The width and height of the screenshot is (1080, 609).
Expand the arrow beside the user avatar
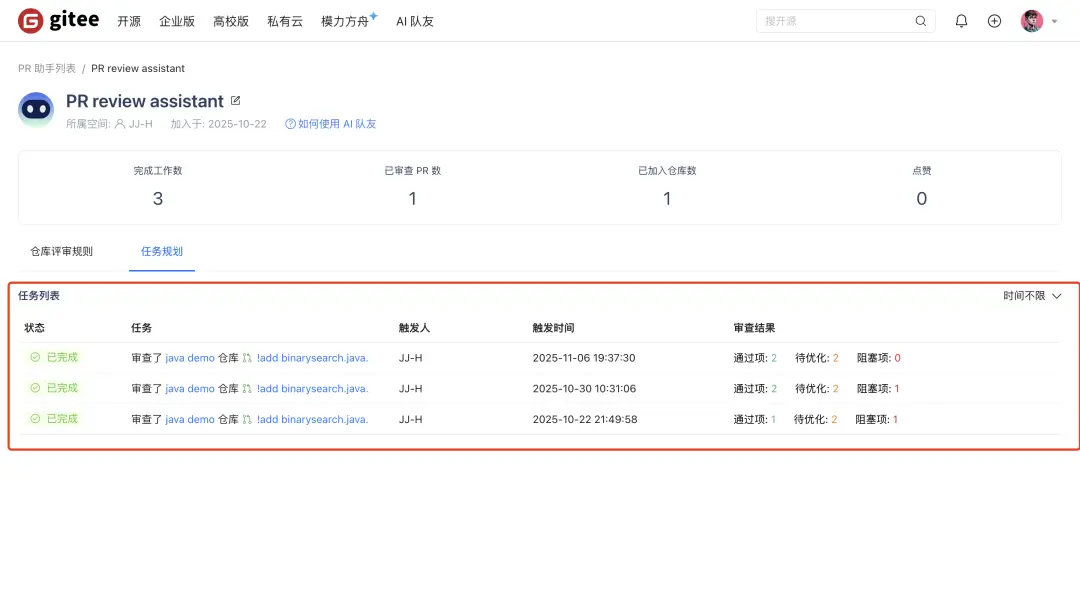[x=1054, y=21]
